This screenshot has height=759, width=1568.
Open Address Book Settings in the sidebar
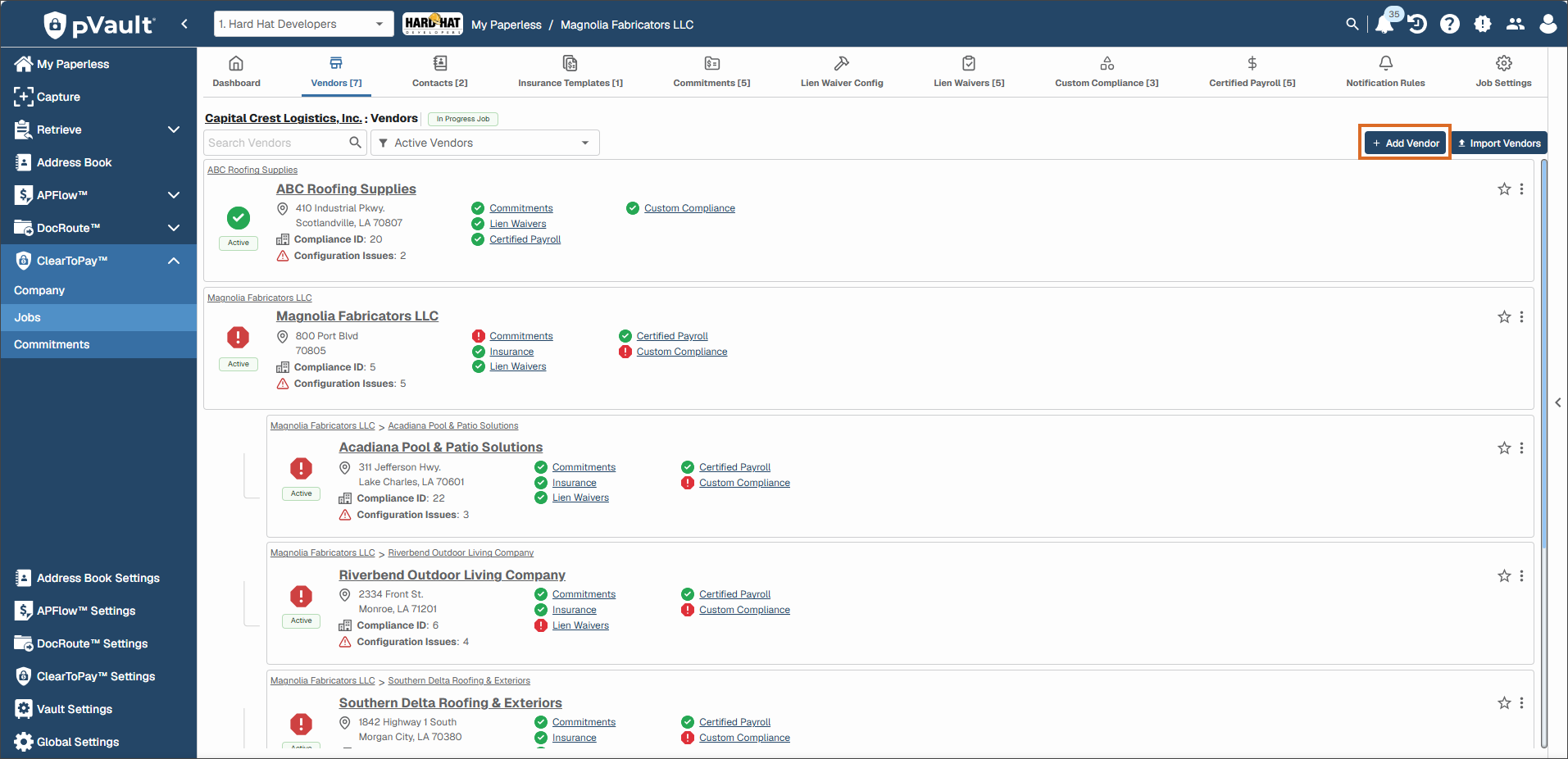point(98,578)
